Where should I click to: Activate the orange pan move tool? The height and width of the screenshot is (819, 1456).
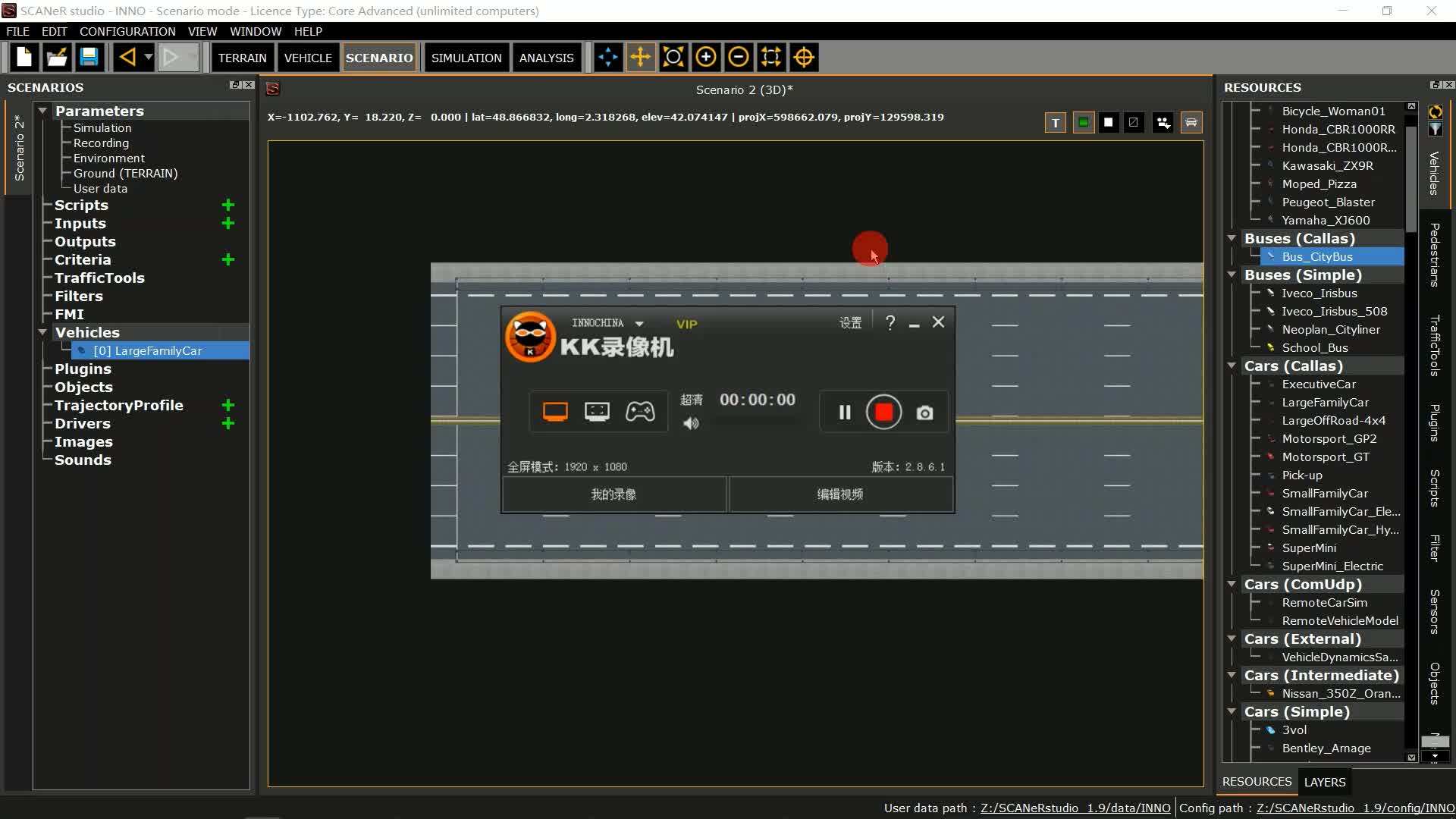(x=640, y=57)
